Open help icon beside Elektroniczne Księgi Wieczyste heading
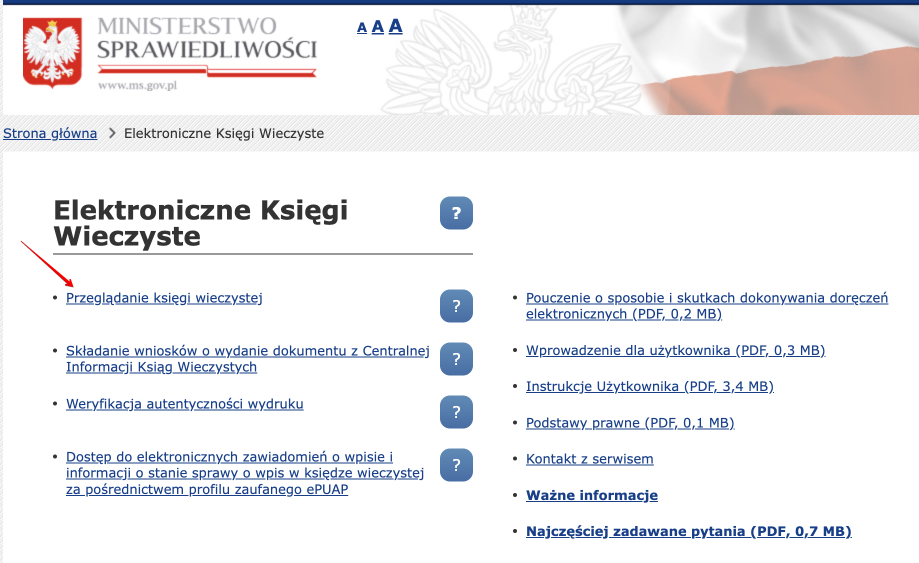This screenshot has height=563, width=919. point(456,213)
